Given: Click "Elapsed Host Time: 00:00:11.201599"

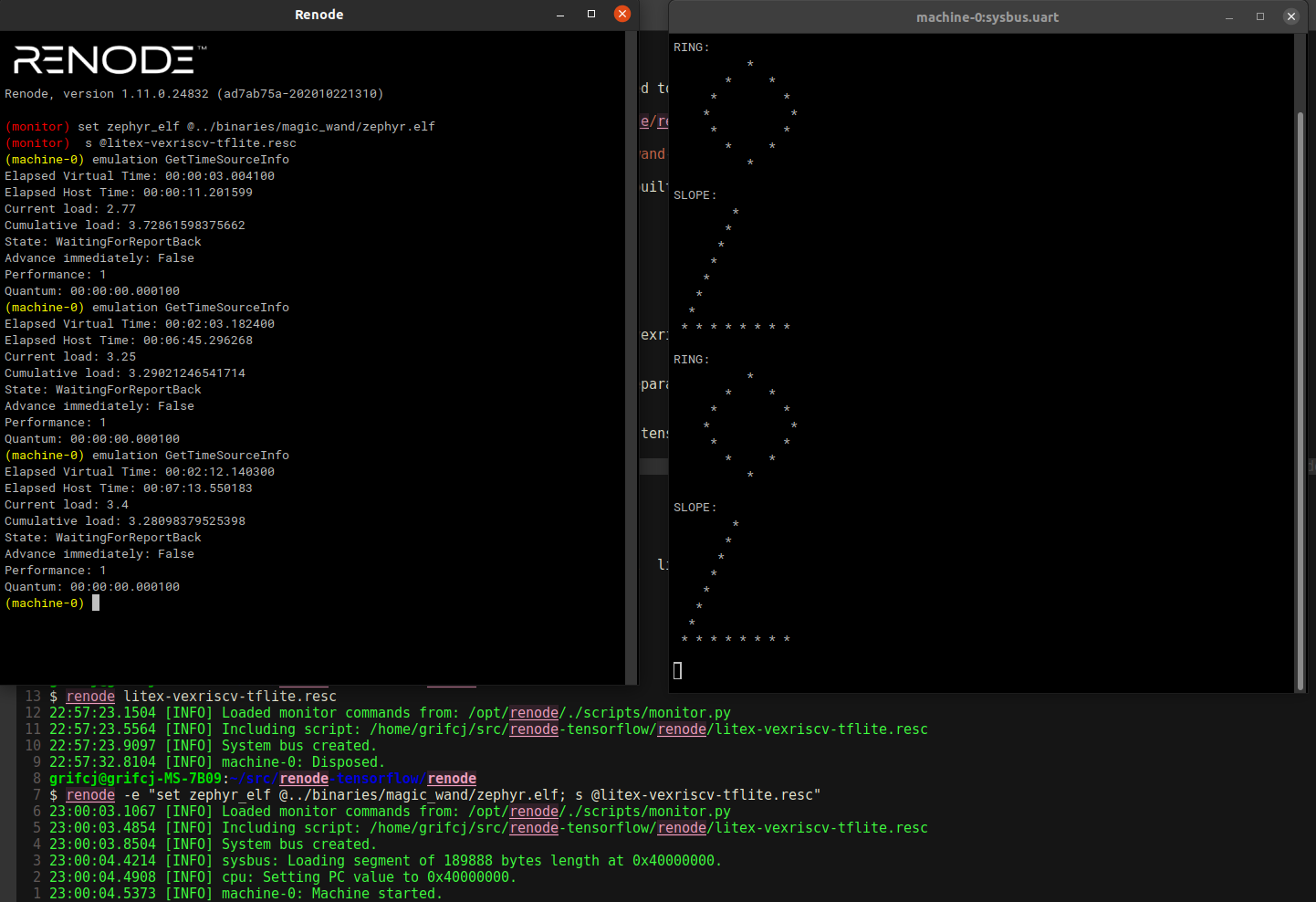Looking at the screenshot, I should (x=129, y=193).
